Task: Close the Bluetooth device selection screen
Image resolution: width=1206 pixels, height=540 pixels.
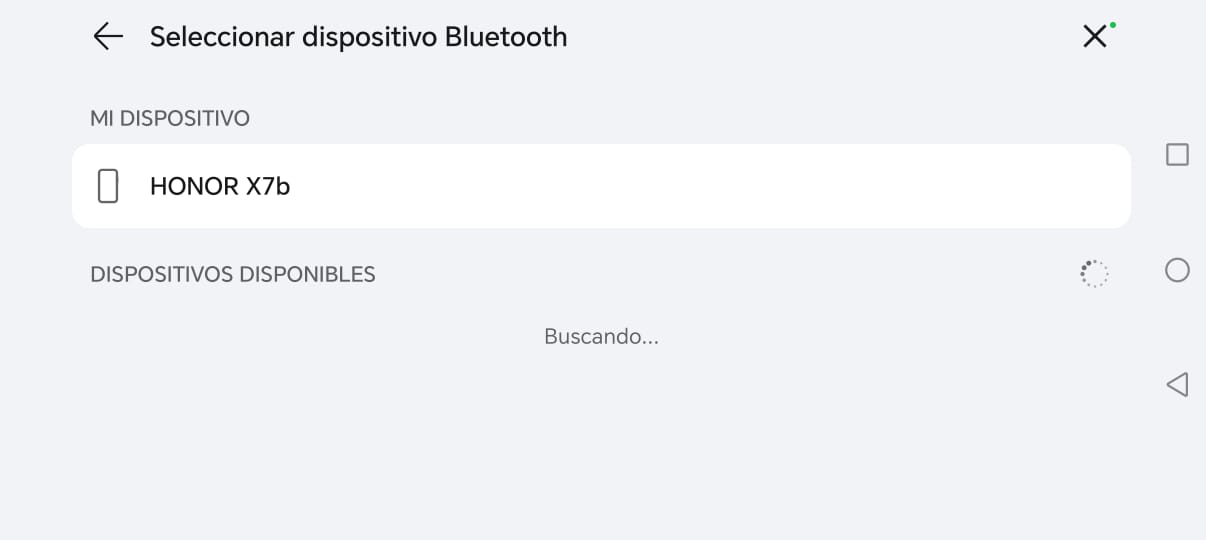Action: point(1095,37)
